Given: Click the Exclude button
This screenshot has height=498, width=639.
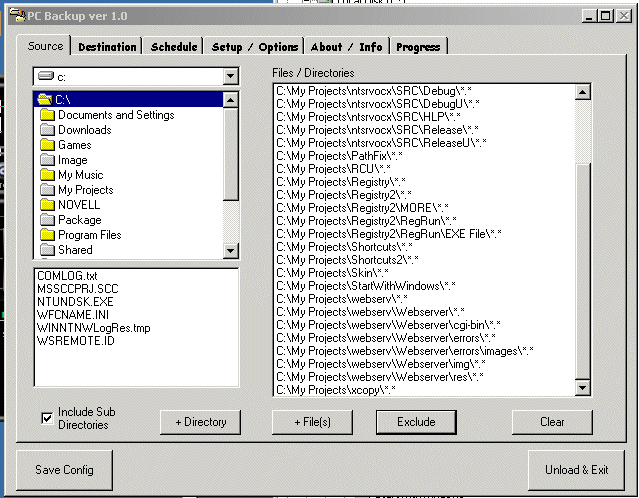Looking at the screenshot, I should tap(416, 422).
